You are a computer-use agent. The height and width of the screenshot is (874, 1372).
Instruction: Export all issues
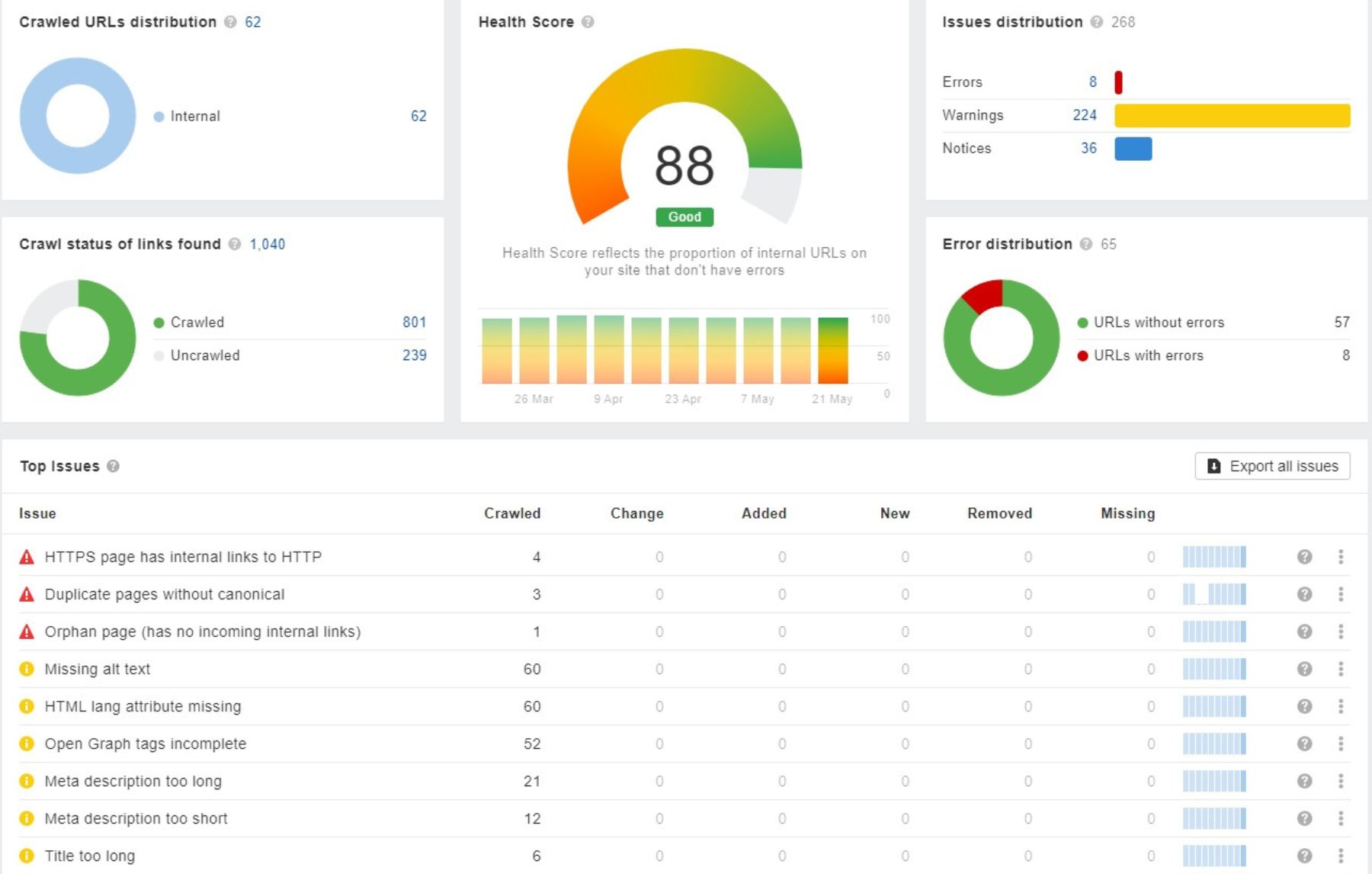(x=1272, y=466)
